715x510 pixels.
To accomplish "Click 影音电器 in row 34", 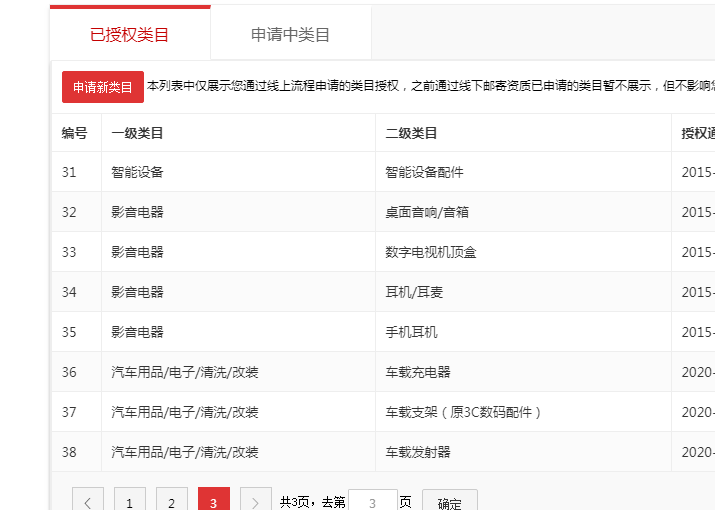I will (137, 292).
